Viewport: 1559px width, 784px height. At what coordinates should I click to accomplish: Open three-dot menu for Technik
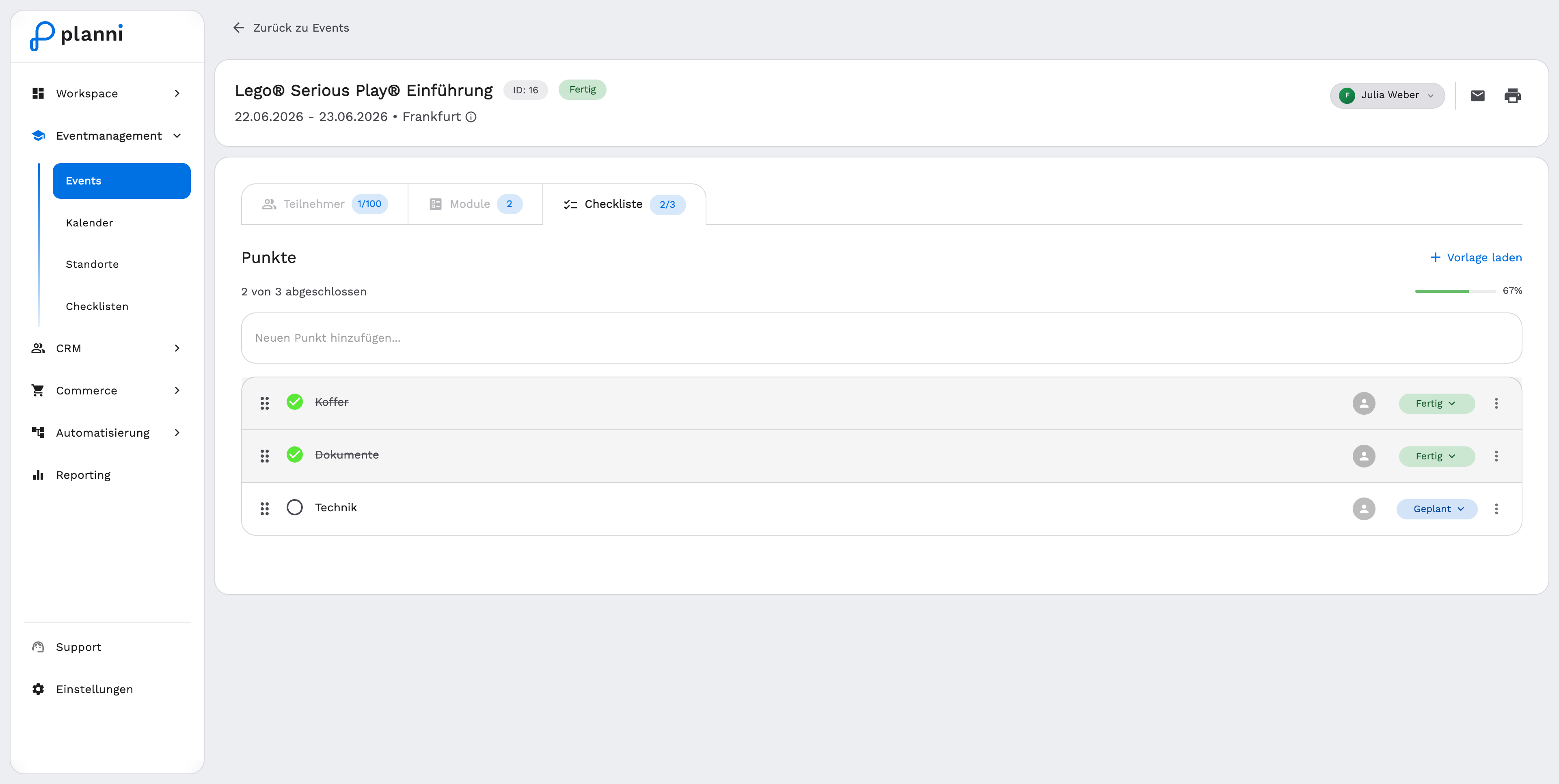[1496, 509]
